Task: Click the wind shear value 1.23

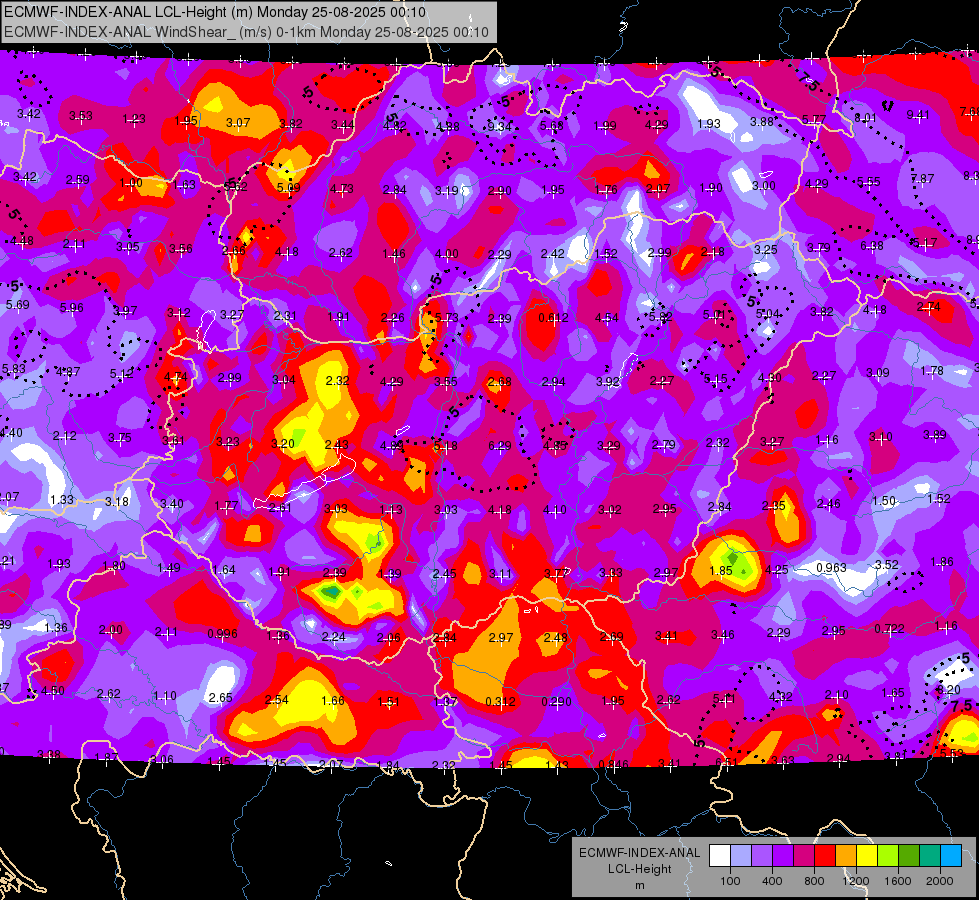Action: tap(134, 119)
